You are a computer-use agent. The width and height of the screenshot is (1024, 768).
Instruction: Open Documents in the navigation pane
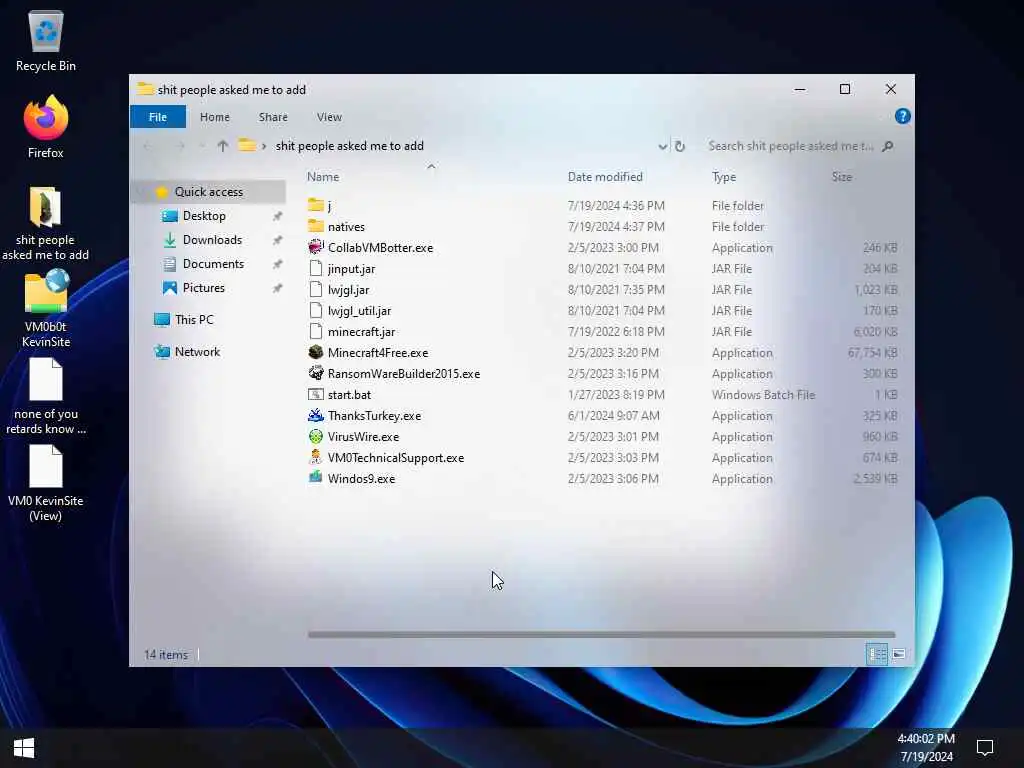[213, 264]
